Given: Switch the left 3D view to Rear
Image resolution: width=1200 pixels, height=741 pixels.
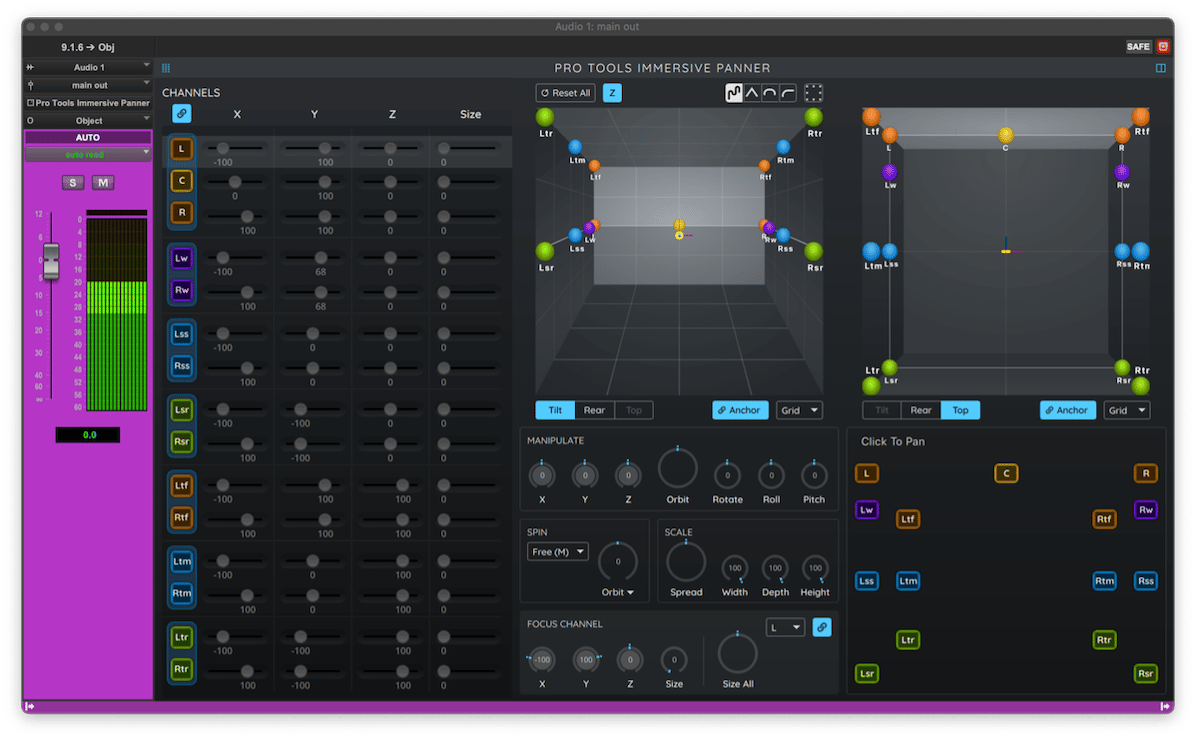Looking at the screenshot, I should 594,410.
